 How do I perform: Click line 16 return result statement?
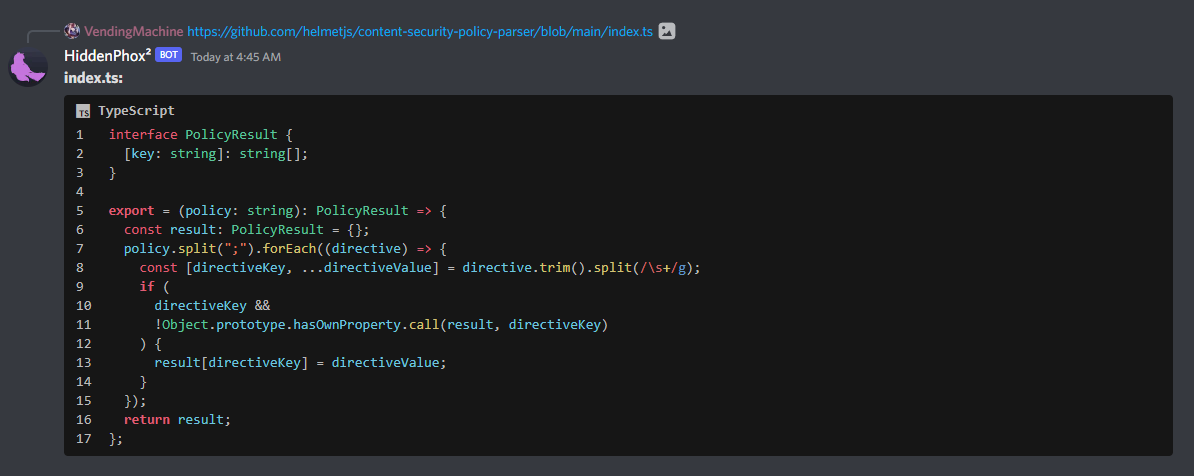177,420
